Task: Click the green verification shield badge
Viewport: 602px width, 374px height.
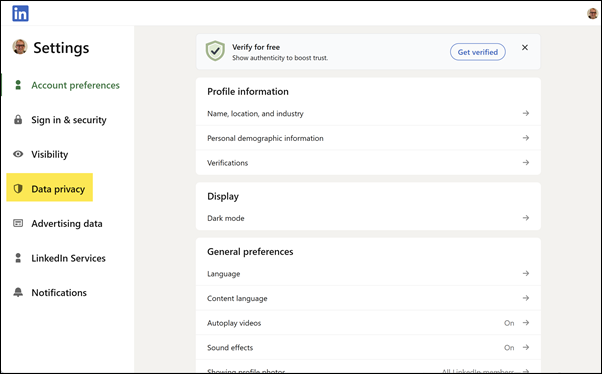Action: click(215, 51)
